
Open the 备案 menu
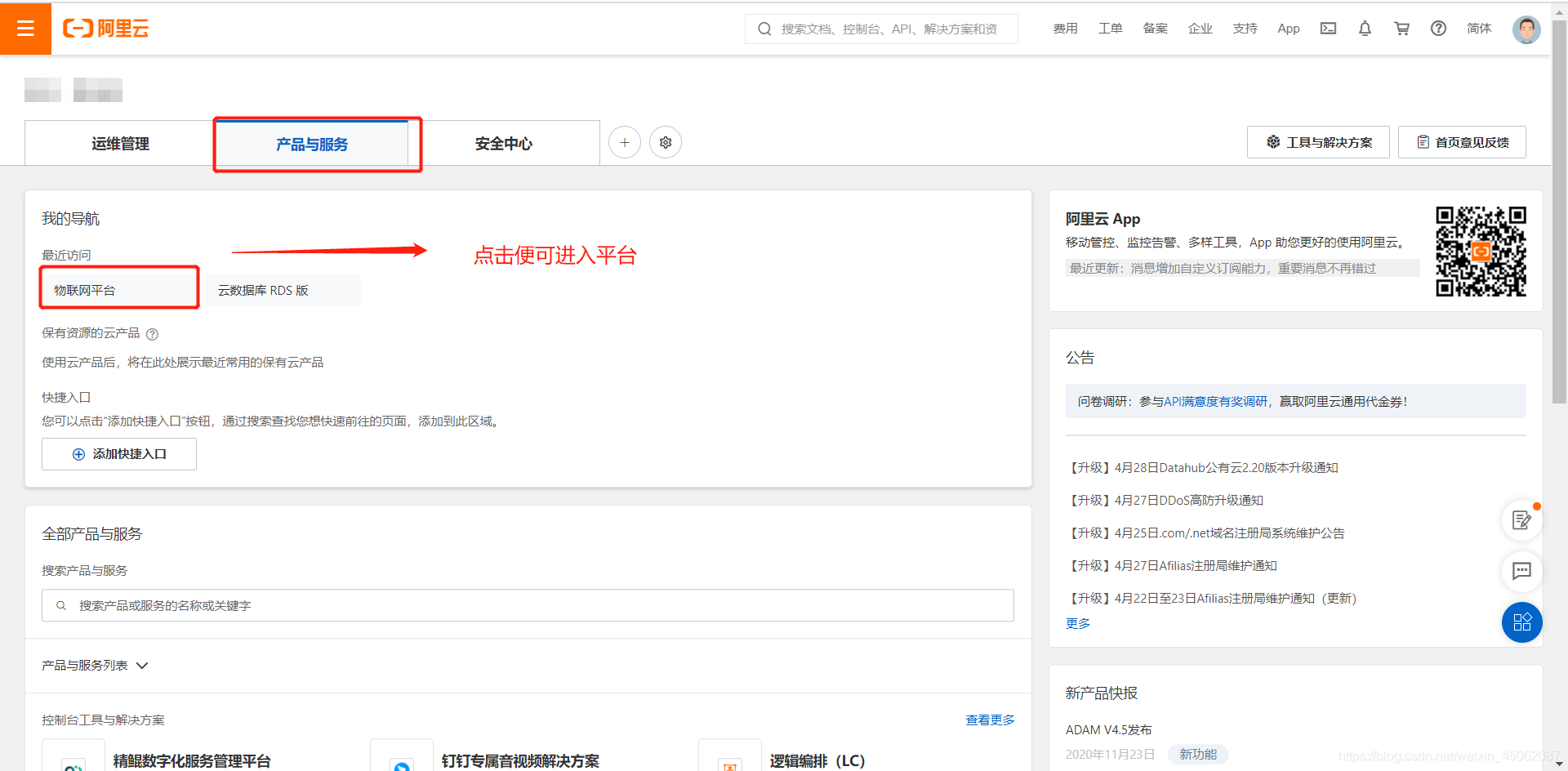pyautogui.click(x=1156, y=29)
